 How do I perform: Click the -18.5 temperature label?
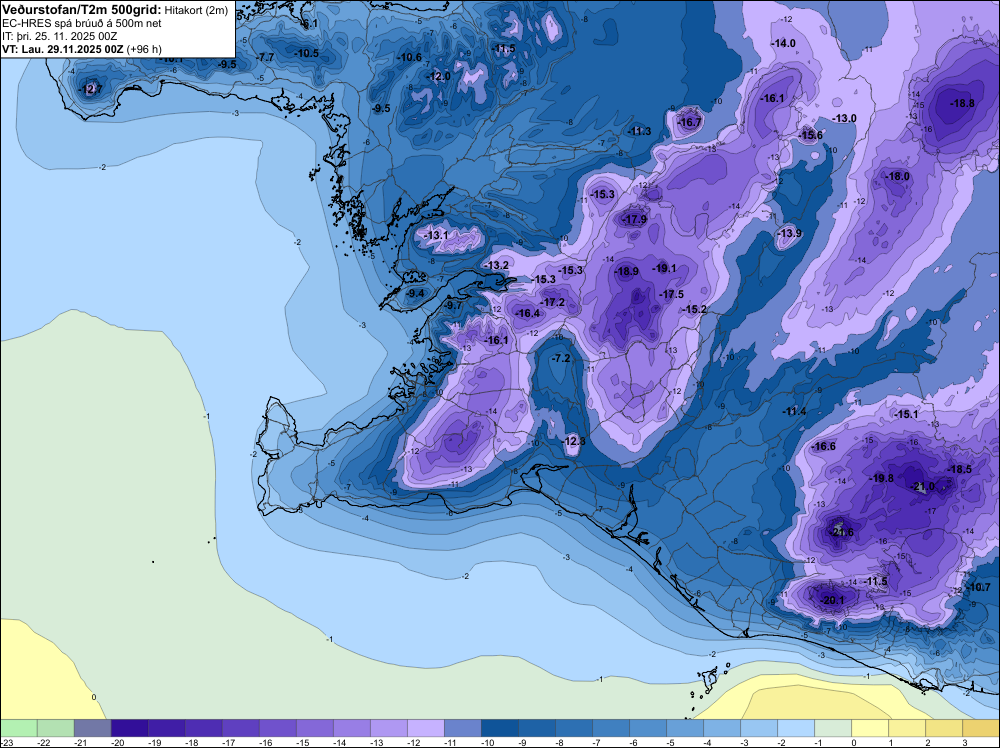pyautogui.click(x=959, y=469)
